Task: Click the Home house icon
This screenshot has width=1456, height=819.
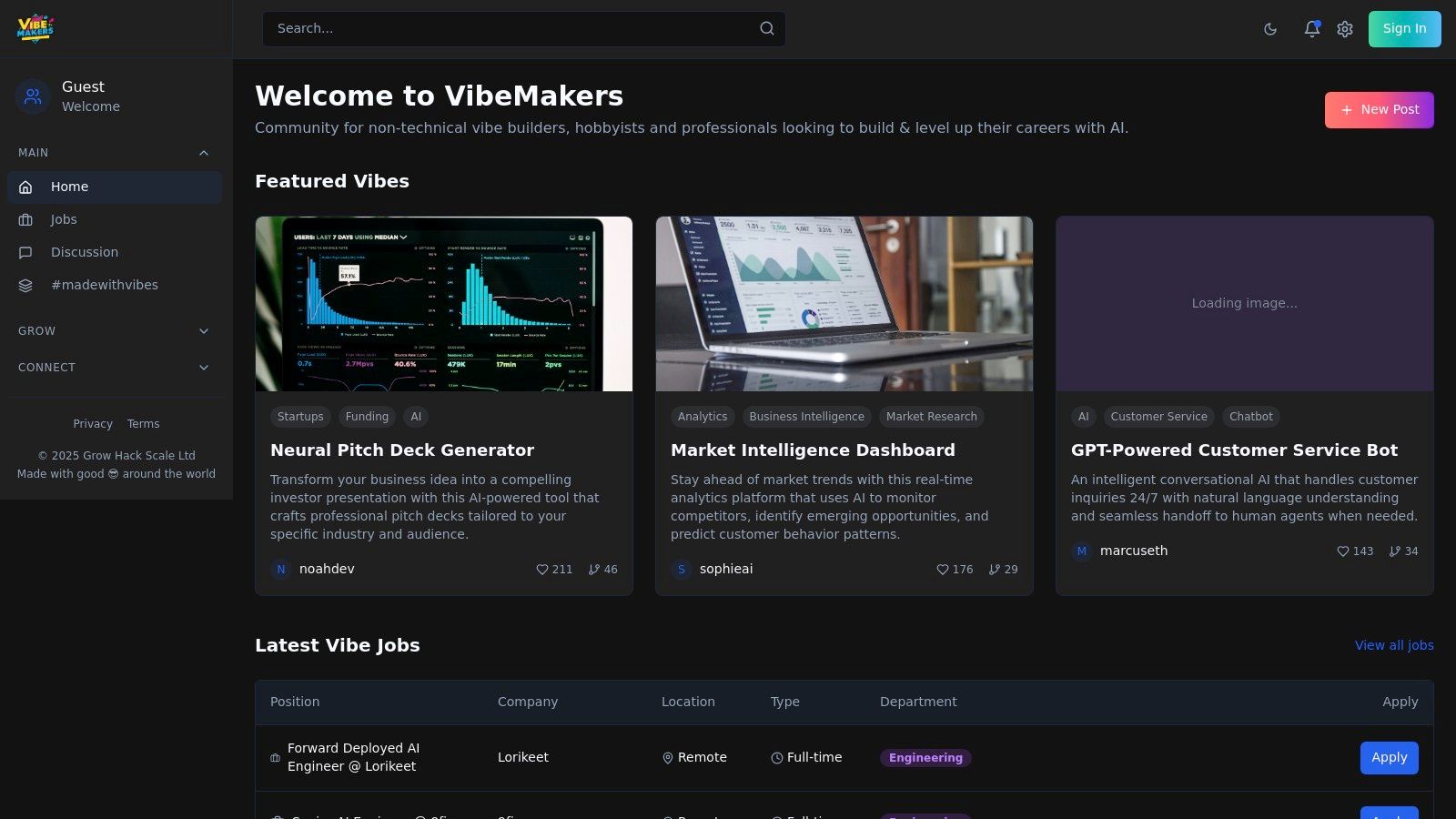Action: coord(25,187)
